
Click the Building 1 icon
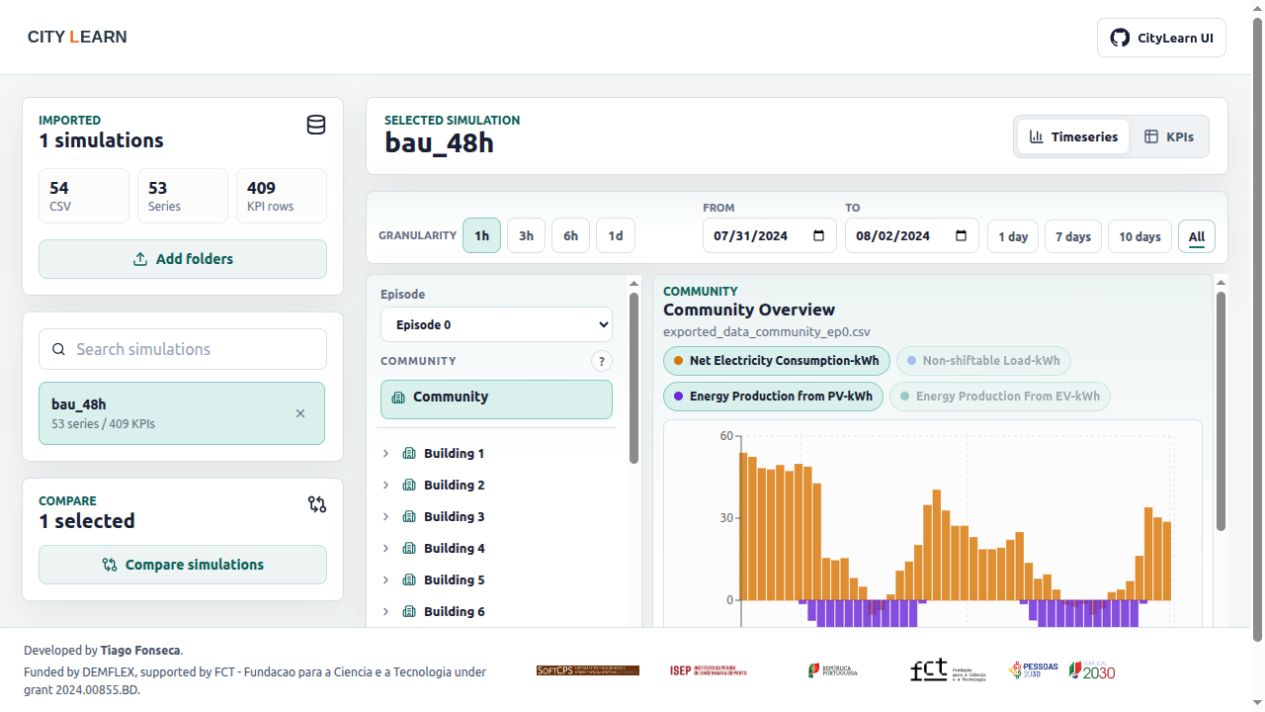(409, 454)
